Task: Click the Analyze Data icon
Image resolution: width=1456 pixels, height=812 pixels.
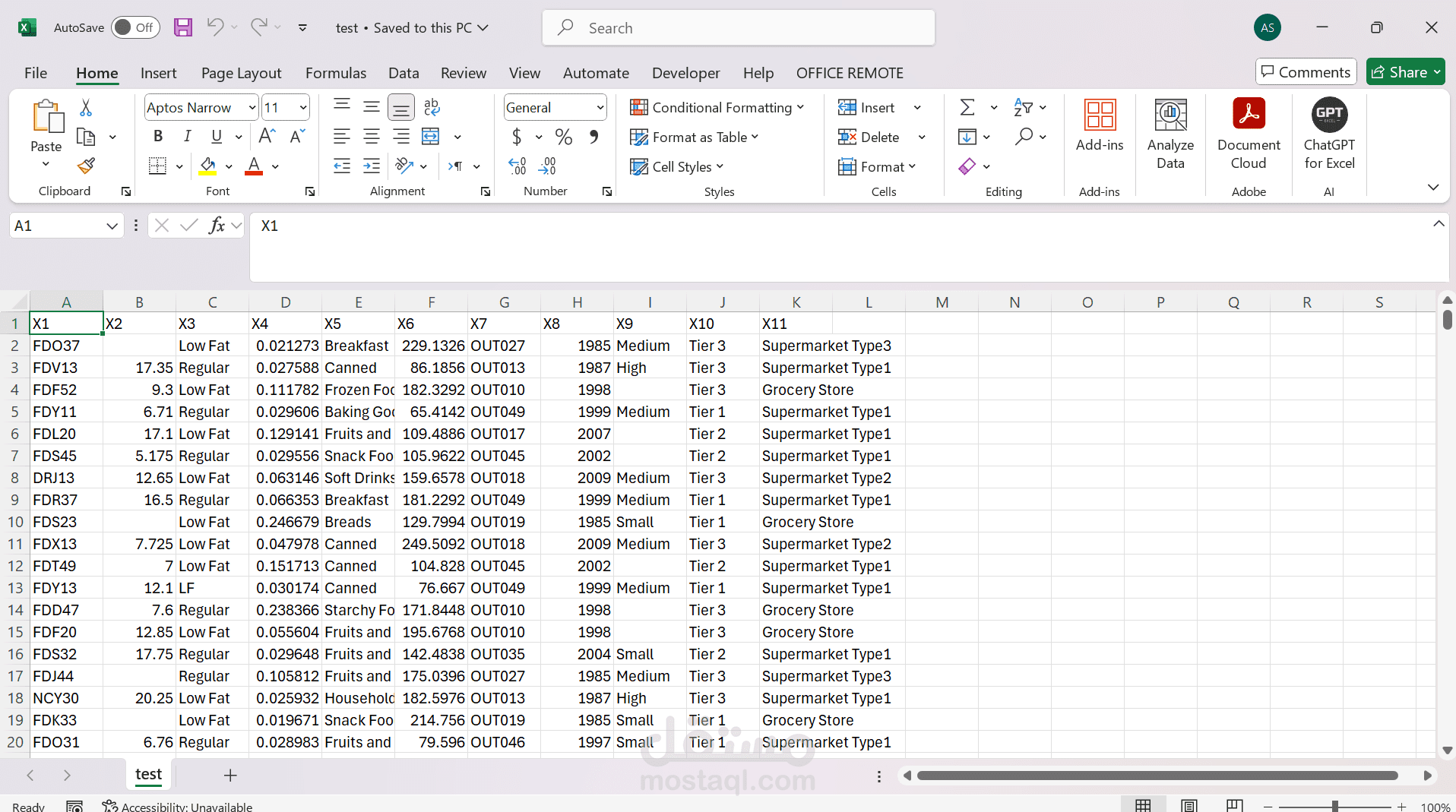Action: tap(1170, 134)
